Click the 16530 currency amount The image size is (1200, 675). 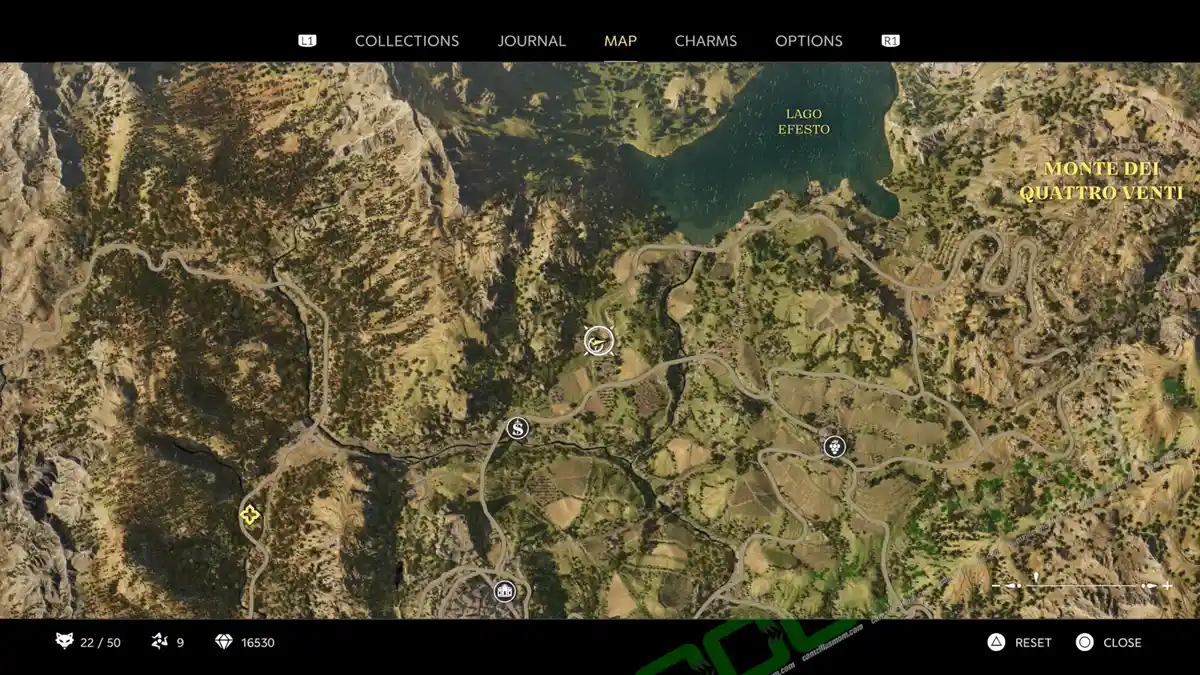coord(258,643)
